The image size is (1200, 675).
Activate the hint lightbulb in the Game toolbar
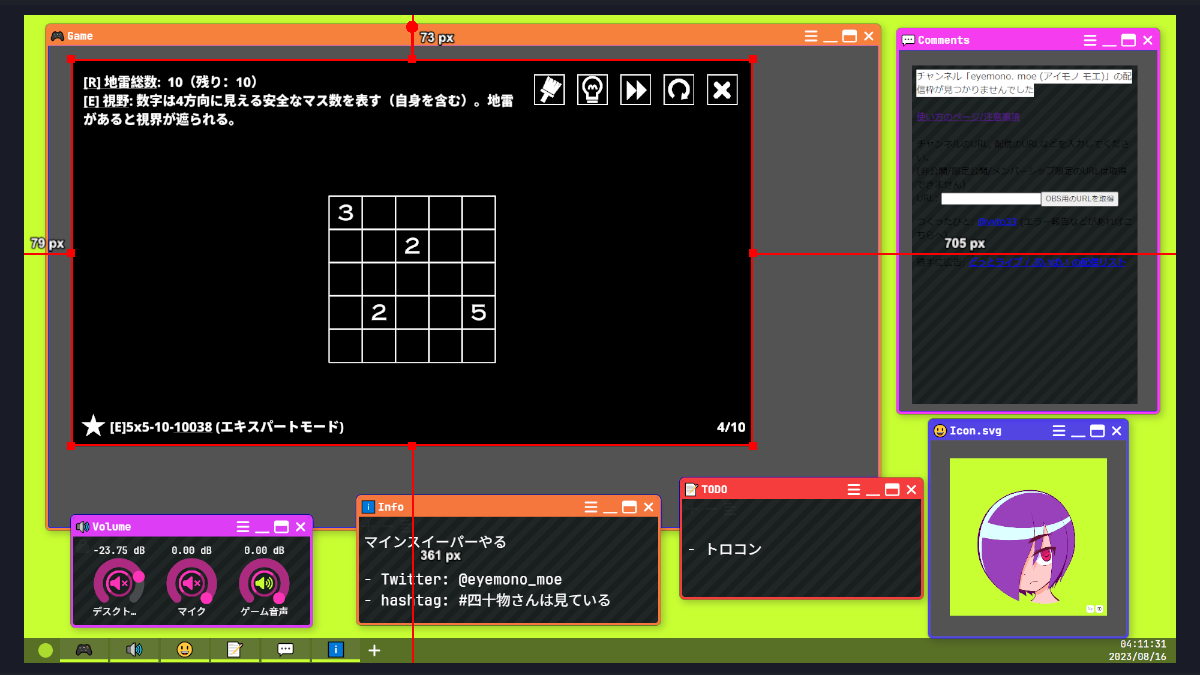point(591,89)
